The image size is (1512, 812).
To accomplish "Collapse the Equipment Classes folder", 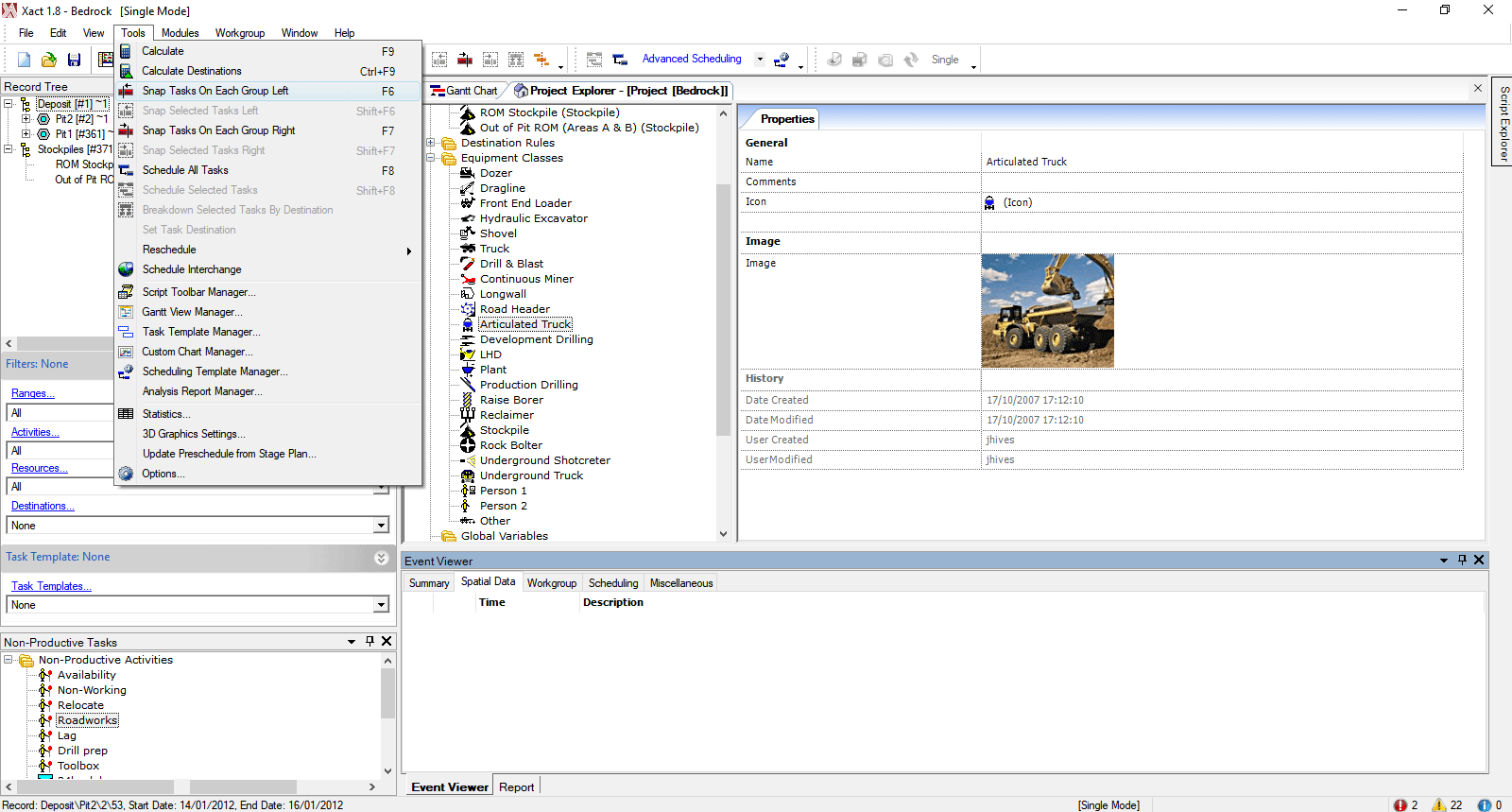I will tap(431, 158).
